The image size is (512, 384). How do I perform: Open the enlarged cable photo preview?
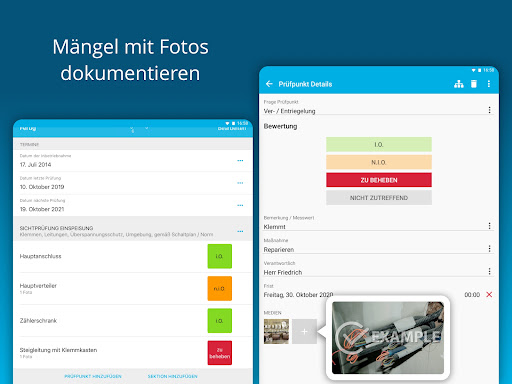click(388, 338)
